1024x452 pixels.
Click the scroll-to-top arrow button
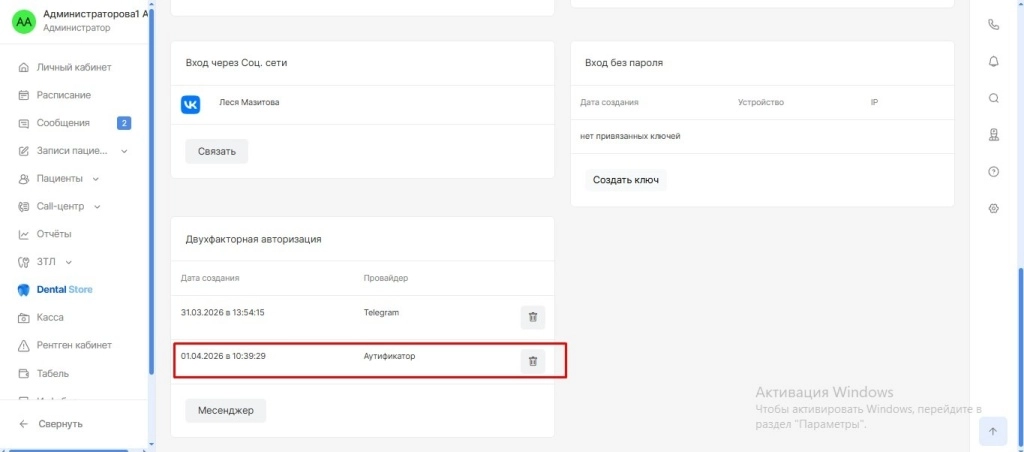pos(992,431)
